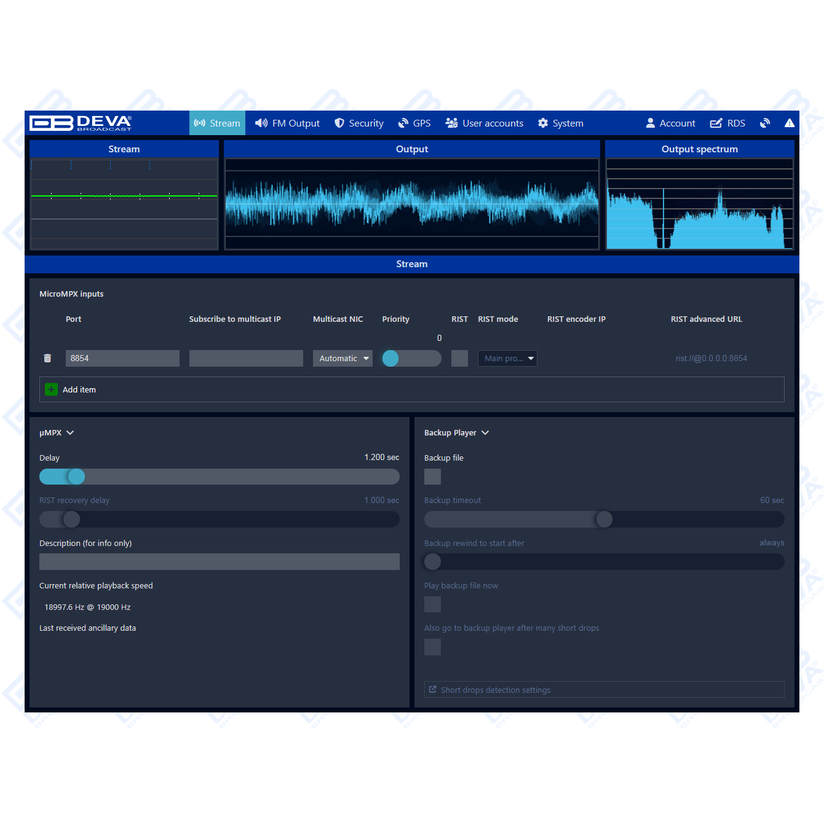
Task: Open the User accounts tab
Action: (484, 123)
